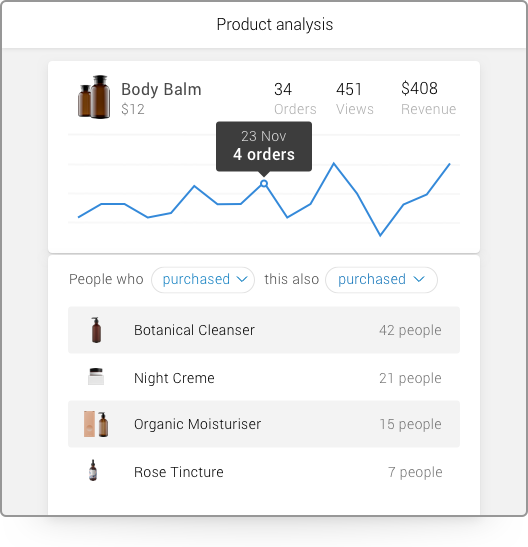Image resolution: width=528 pixels, height=547 pixels.
Task: Click the 23 Nov data point on chart
Action: coord(264,183)
